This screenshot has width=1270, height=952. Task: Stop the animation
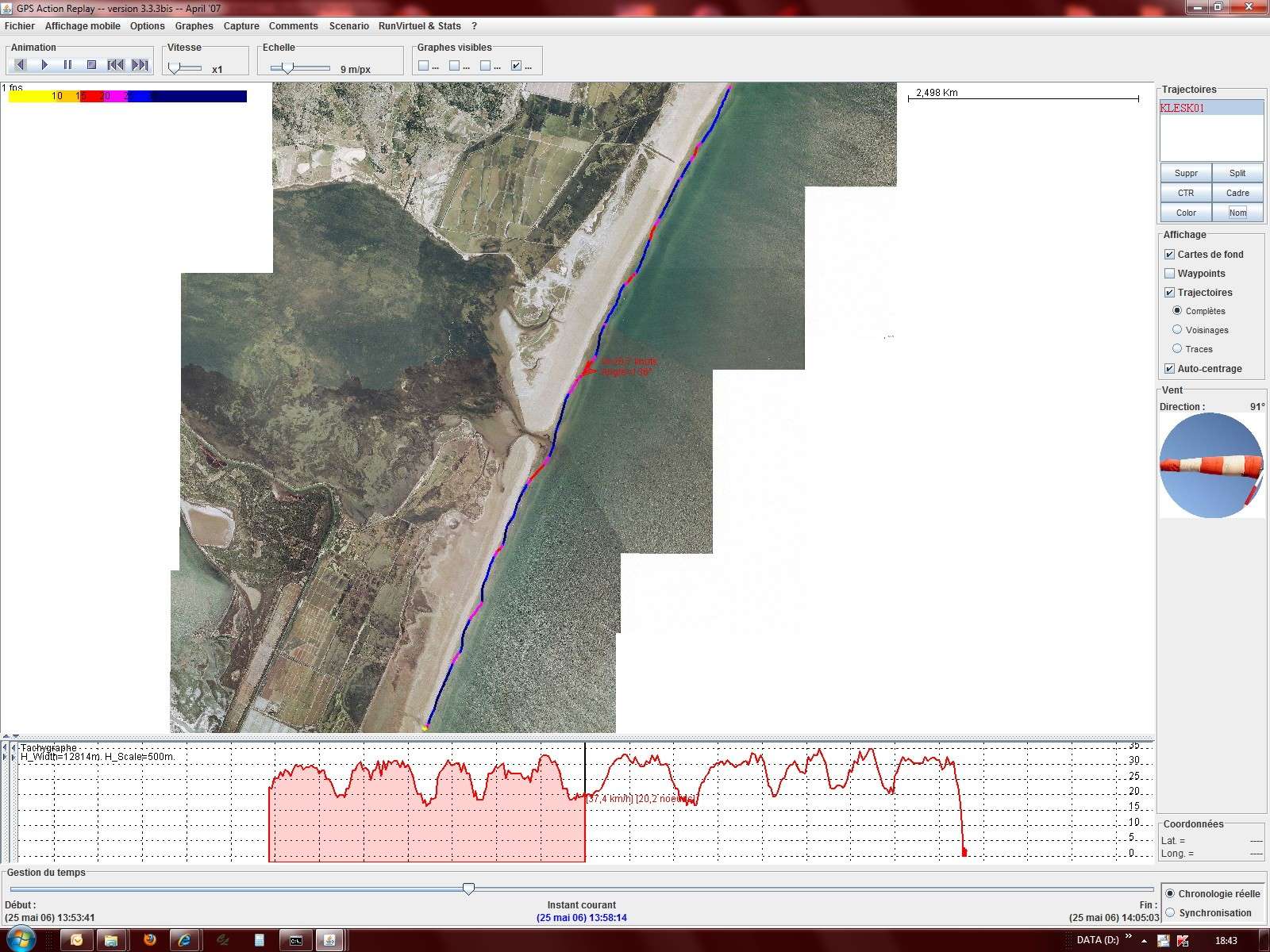click(x=91, y=64)
